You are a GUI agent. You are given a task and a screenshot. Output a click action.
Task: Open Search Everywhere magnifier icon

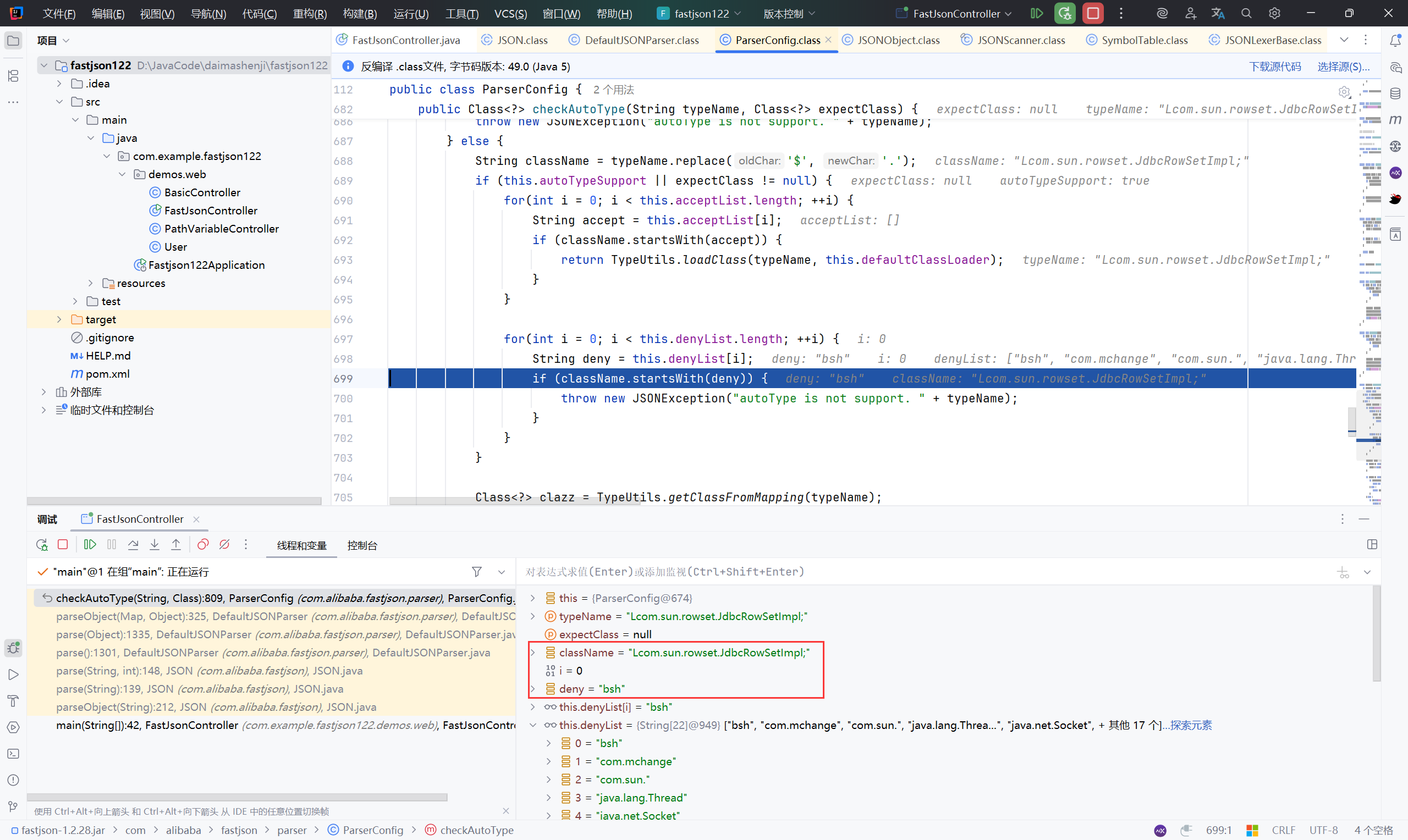click(1246, 14)
